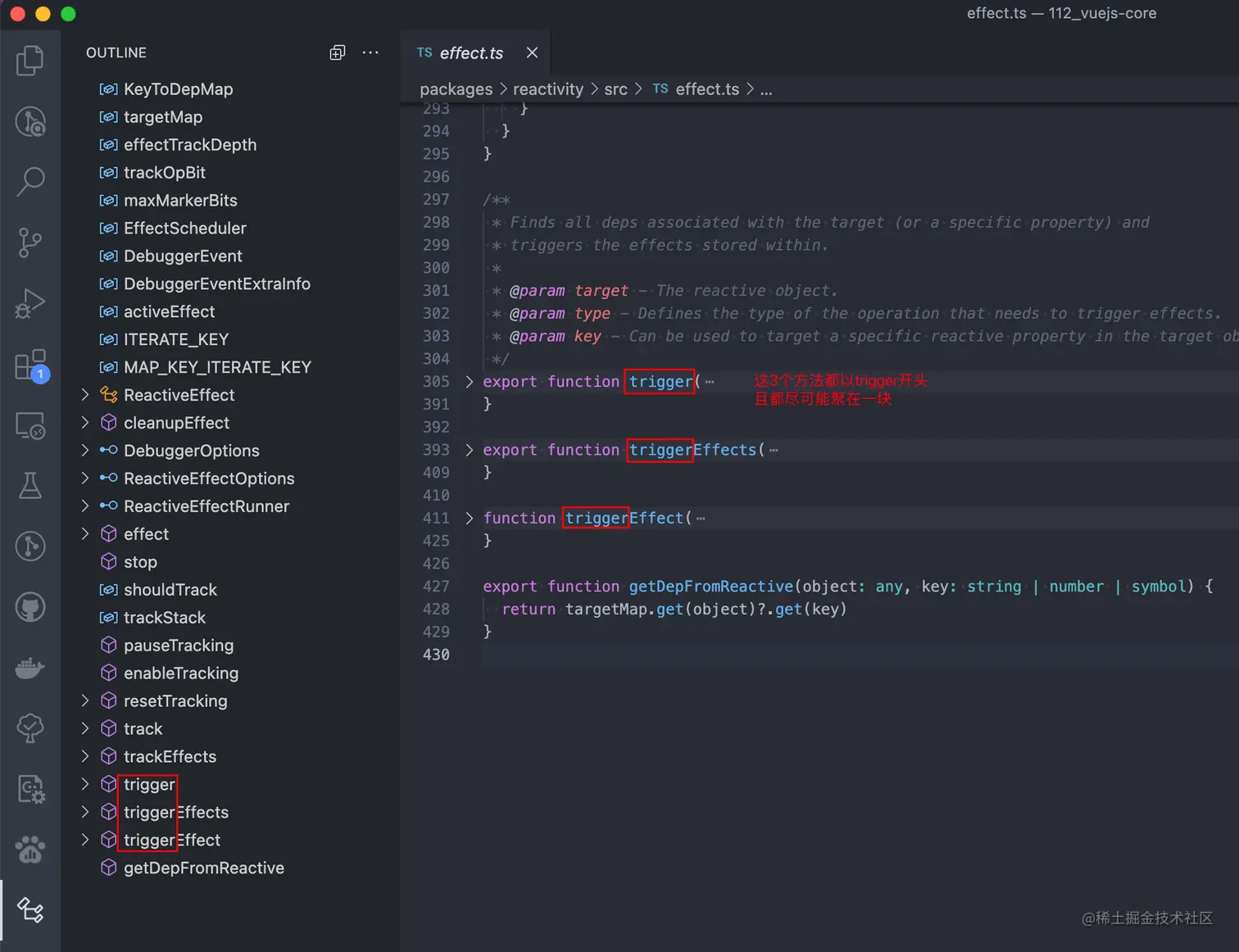Open the Source Control view
This screenshot has height=952, width=1239.
click(30, 243)
